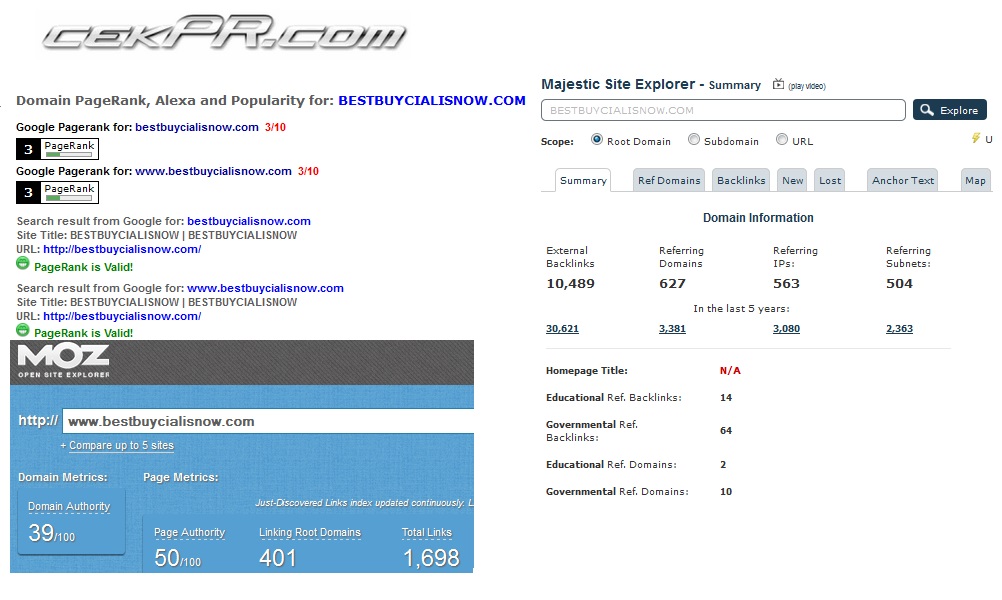Screen dimensions: 1002x600
Task: Open the Lost tab
Action: click(829, 180)
